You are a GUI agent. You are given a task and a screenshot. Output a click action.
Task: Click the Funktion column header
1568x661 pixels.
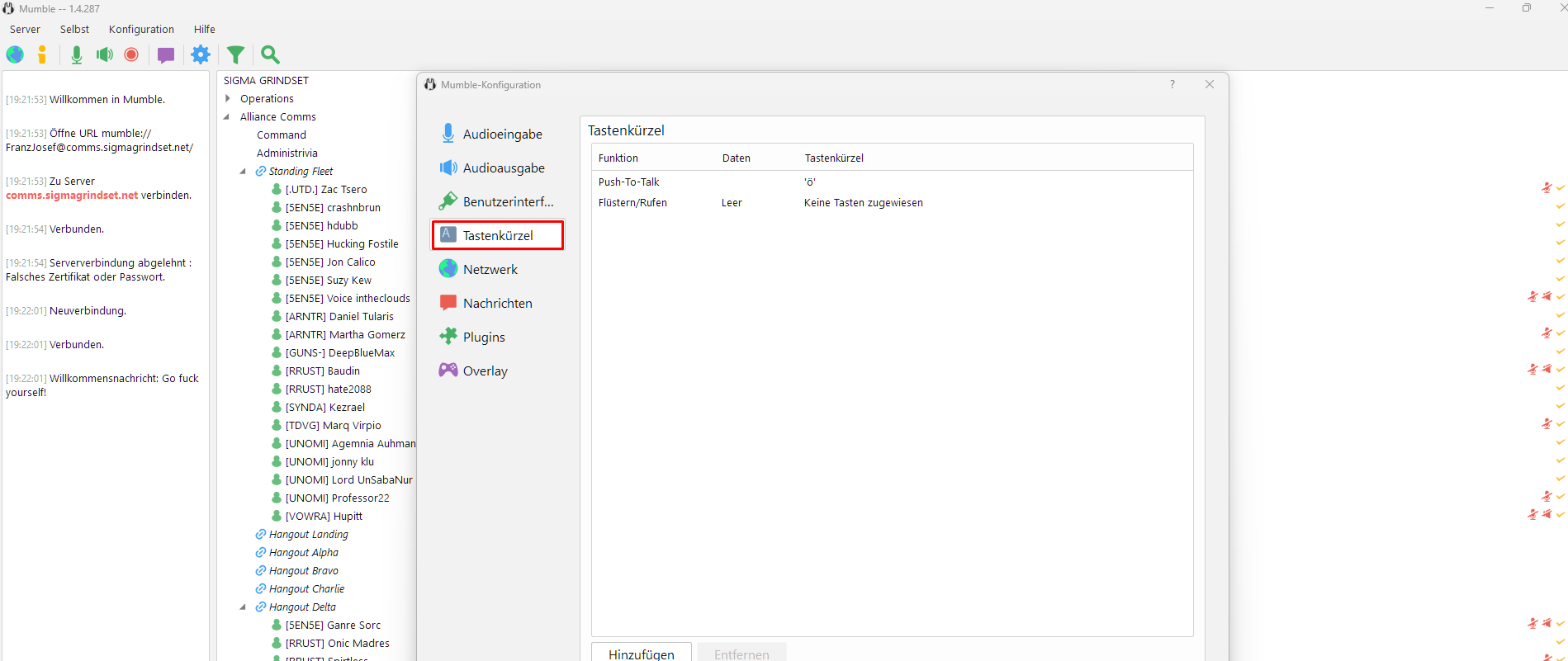pos(618,158)
